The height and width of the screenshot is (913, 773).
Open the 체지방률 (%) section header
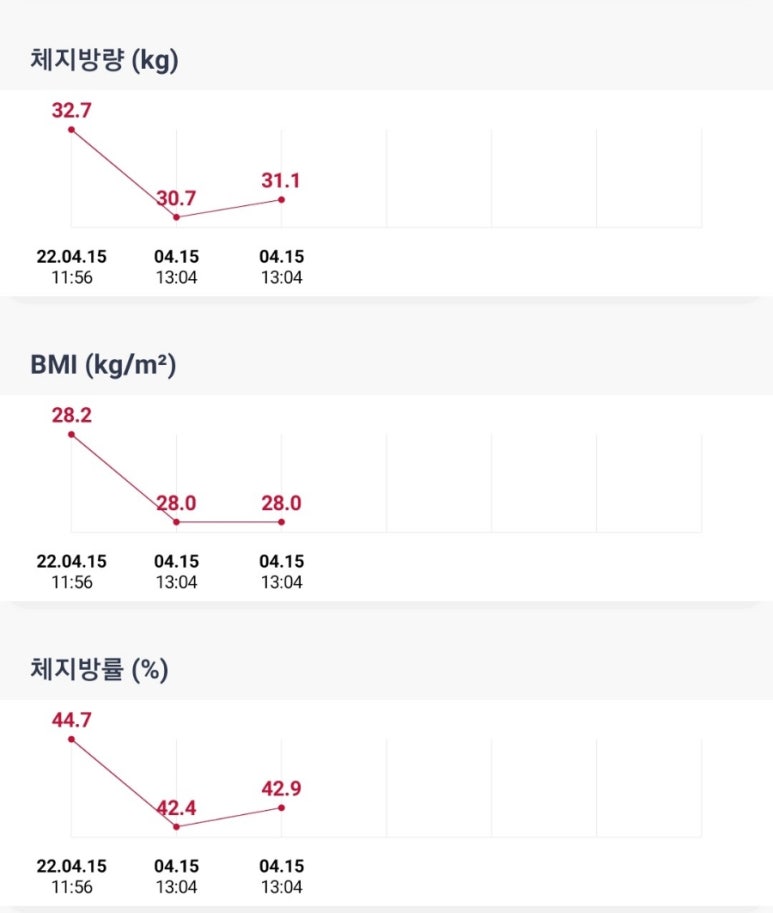coord(100,670)
